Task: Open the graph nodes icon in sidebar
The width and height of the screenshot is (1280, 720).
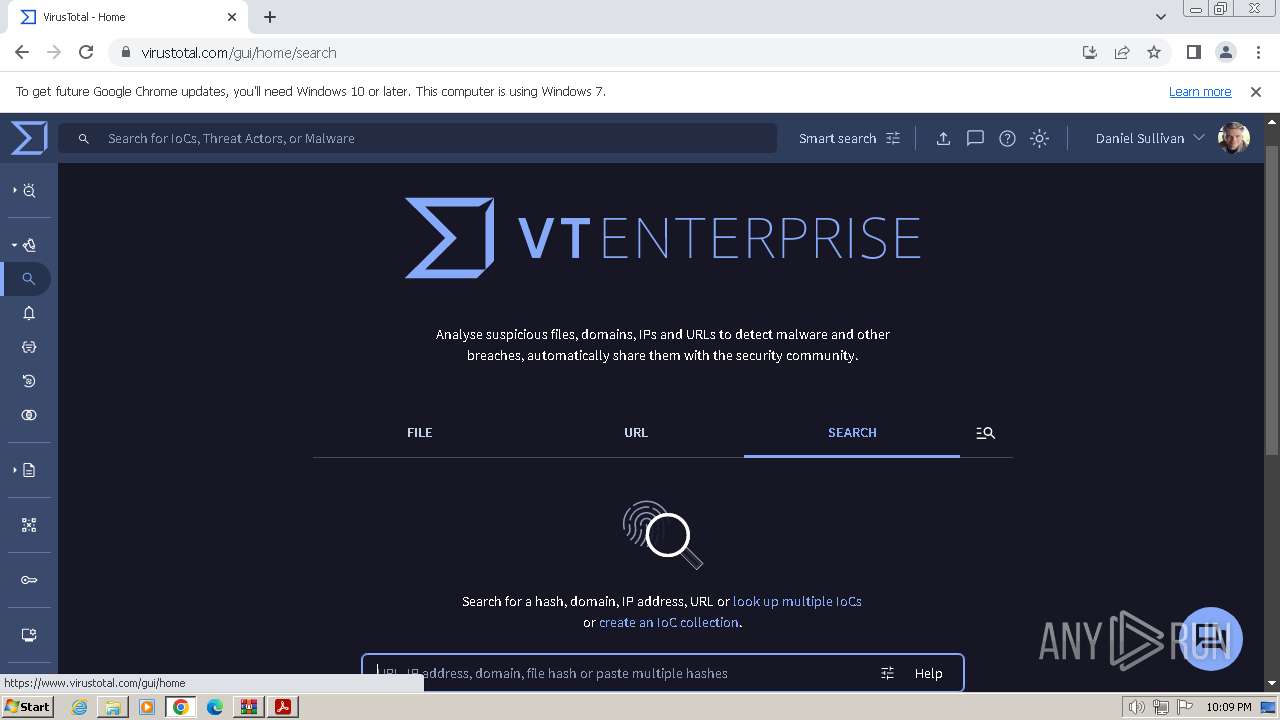Action: coord(29,524)
